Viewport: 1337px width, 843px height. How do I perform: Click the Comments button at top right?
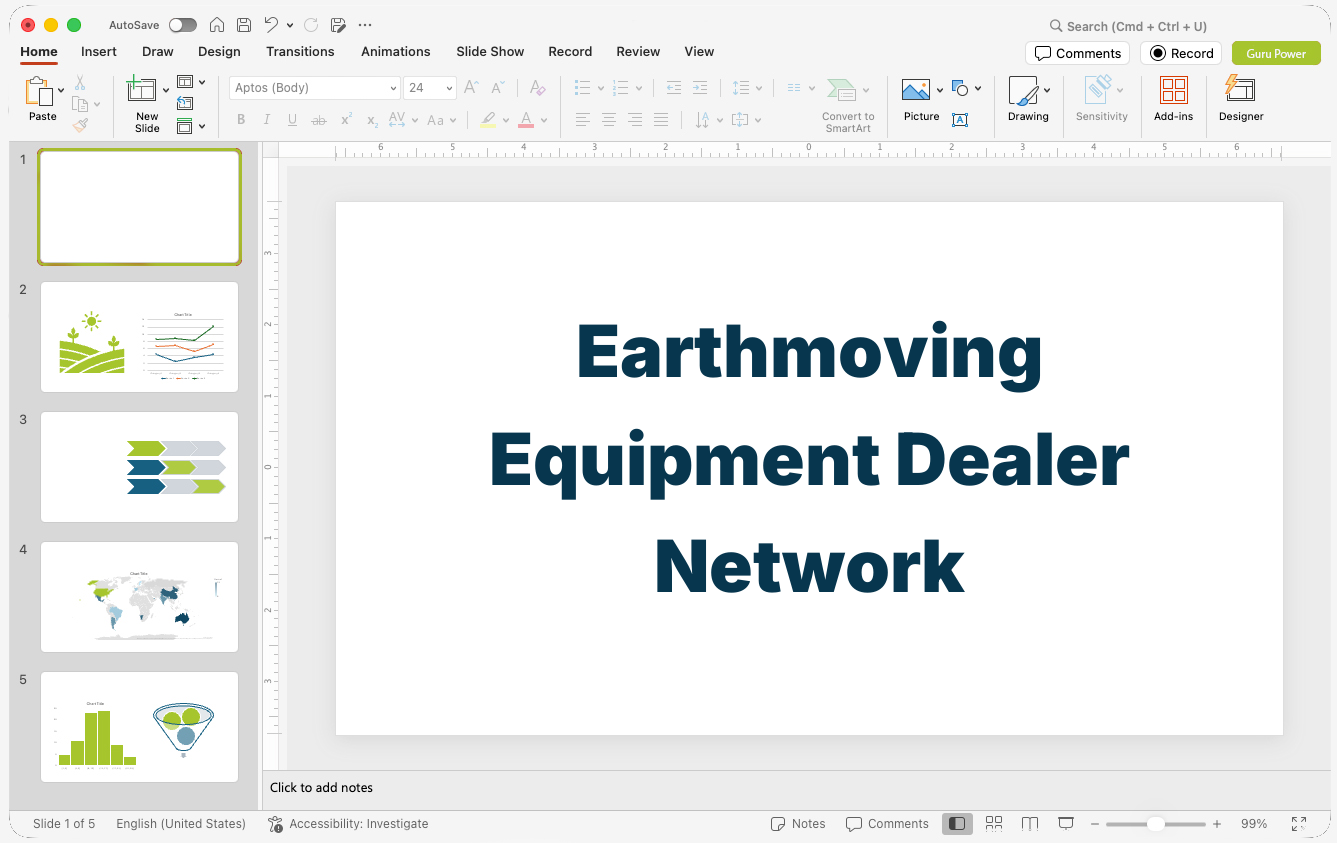tap(1077, 53)
